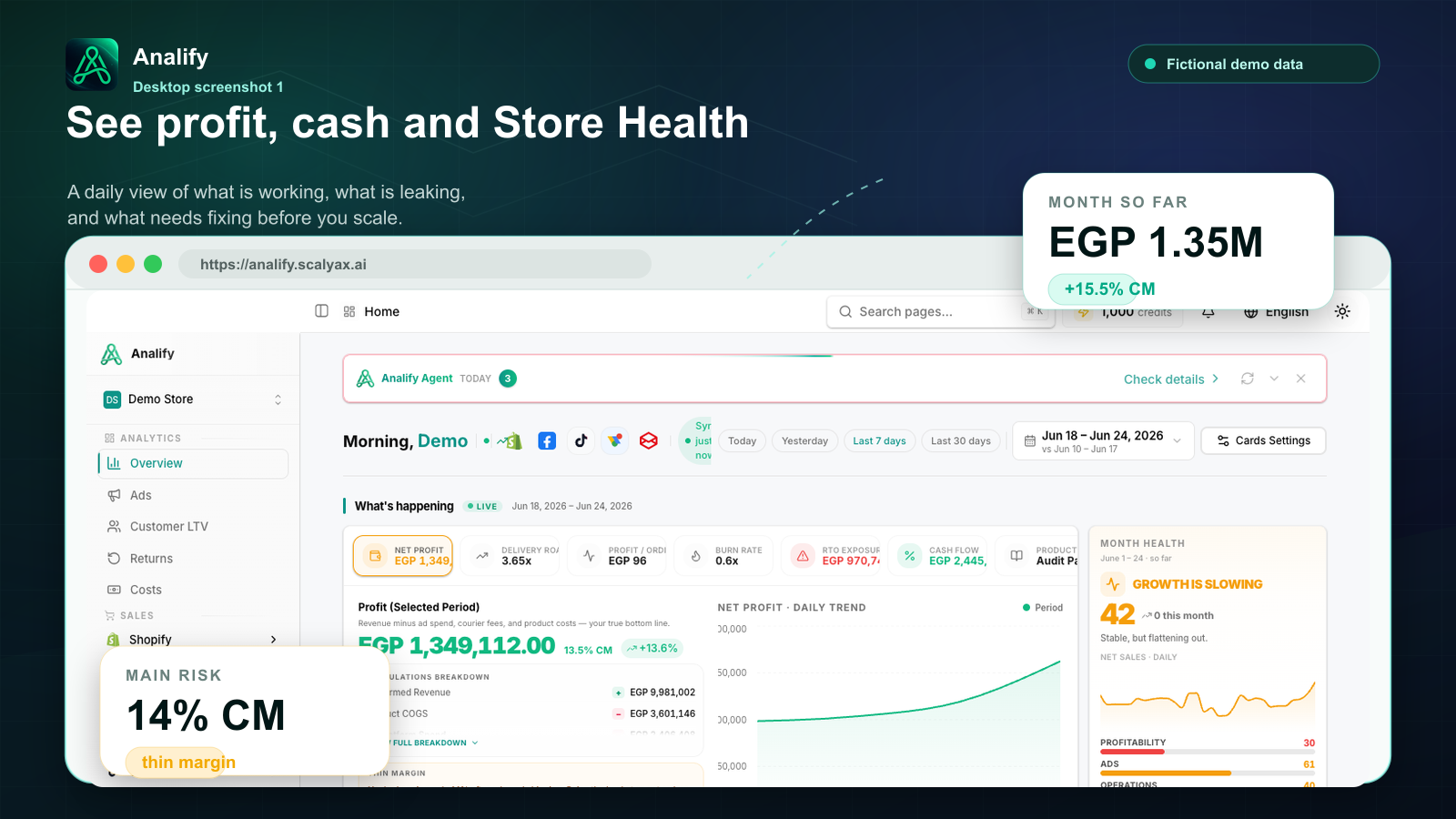Open Overview in the sidebar
The image size is (1456, 819).
(193, 463)
